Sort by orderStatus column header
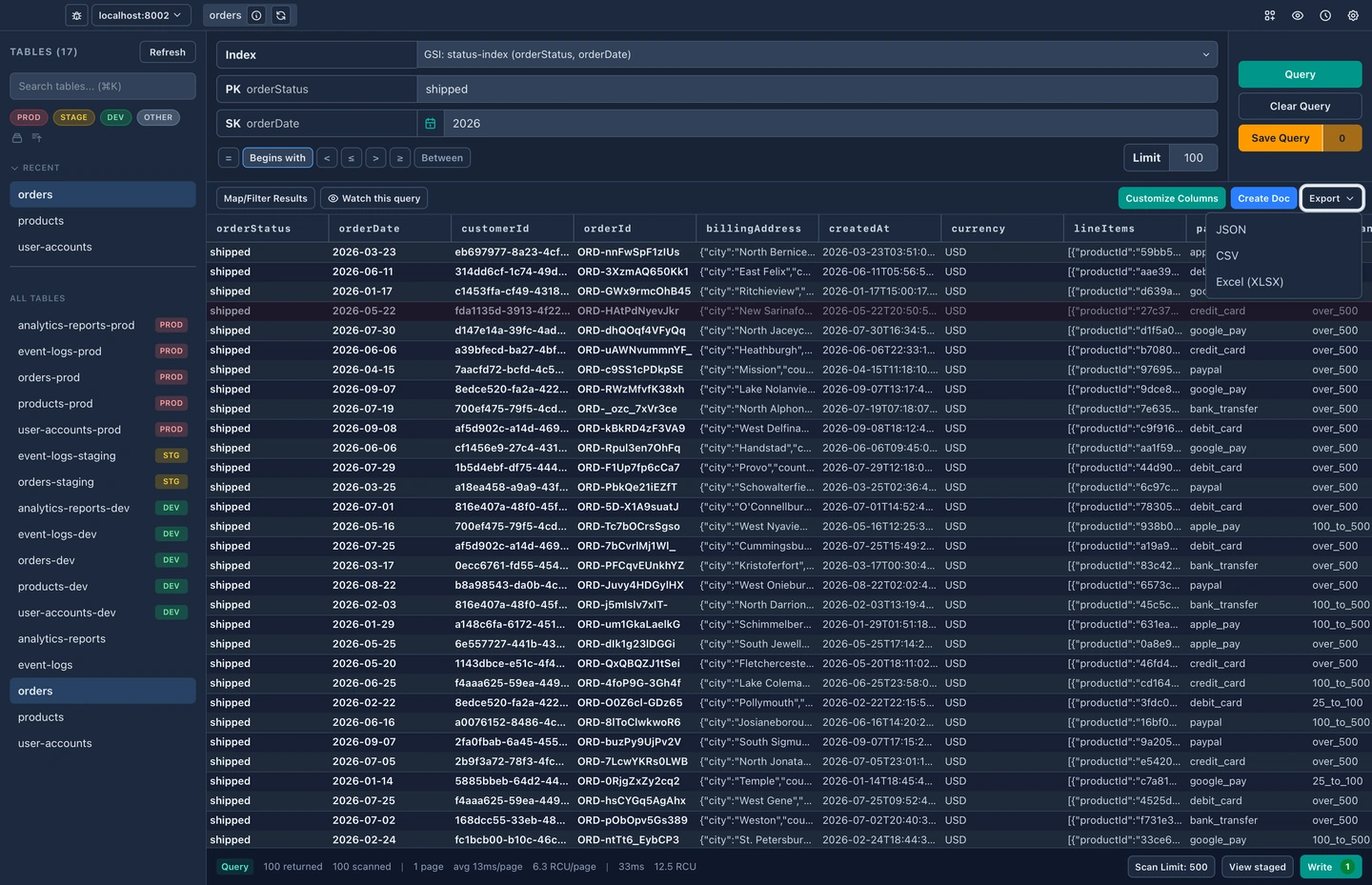1372x885 pixels. tap(268, 229)
